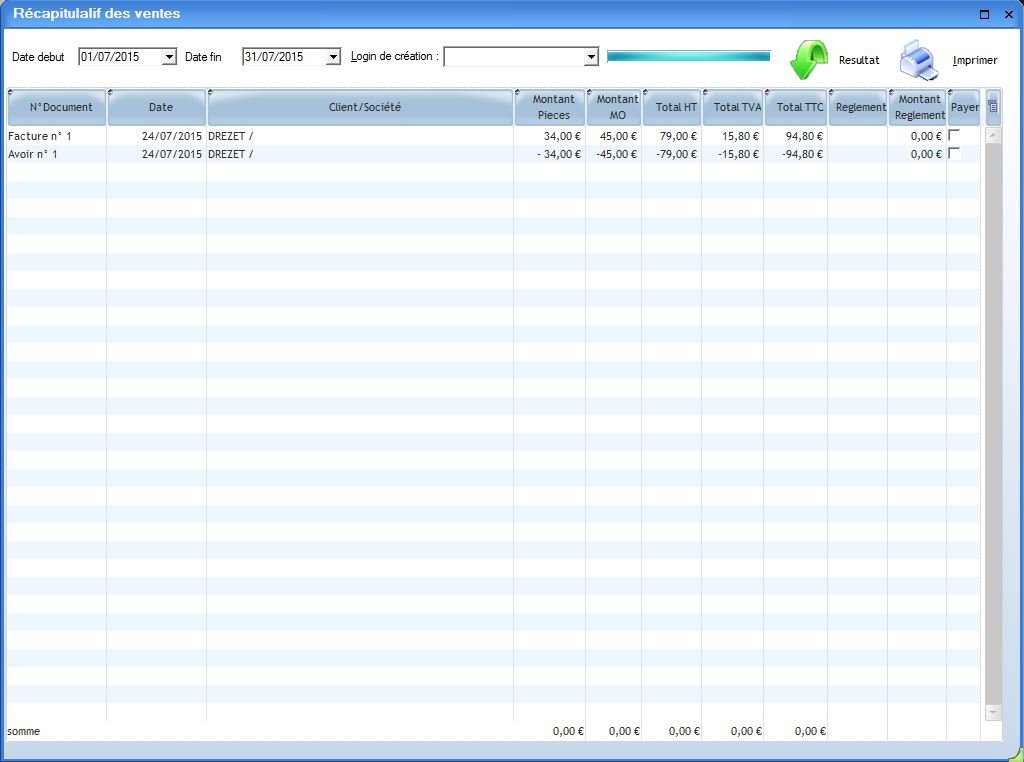Maximize the Récapitulatif des ventes window
Screen dimensions: 1024x762
coord(985,14)
